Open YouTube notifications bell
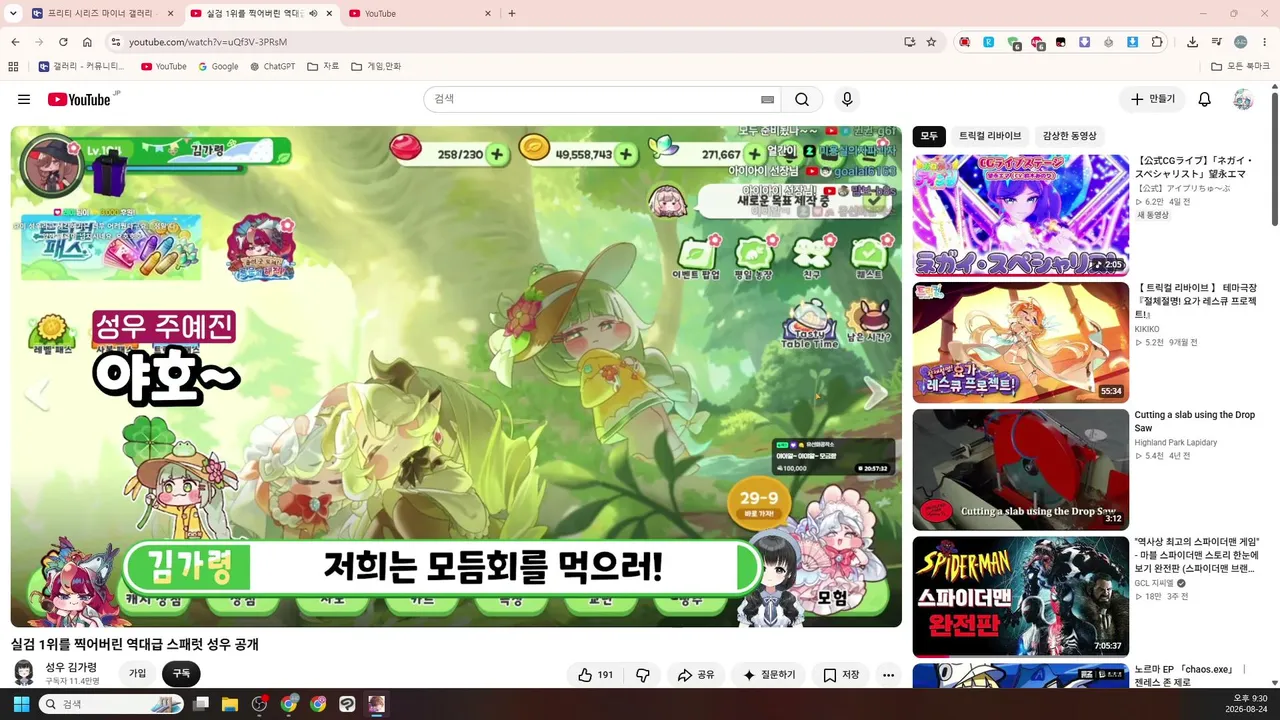Image resolution: width=1280 pixels, height=720 pixels. click(1205, 99)
